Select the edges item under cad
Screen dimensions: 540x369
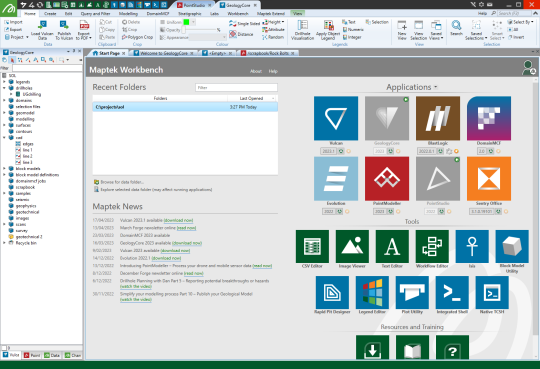click(x=28, y=144)
